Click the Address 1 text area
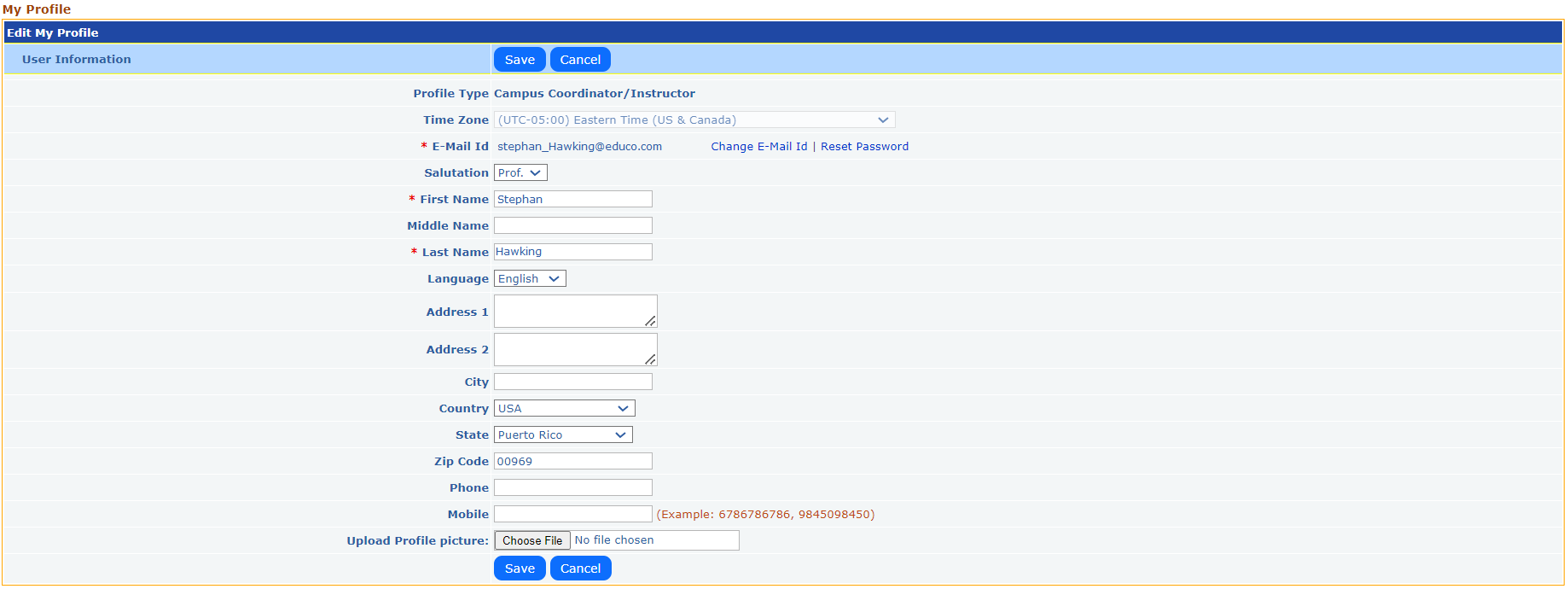Screen dimensions: 1568x589 (574, 312)
